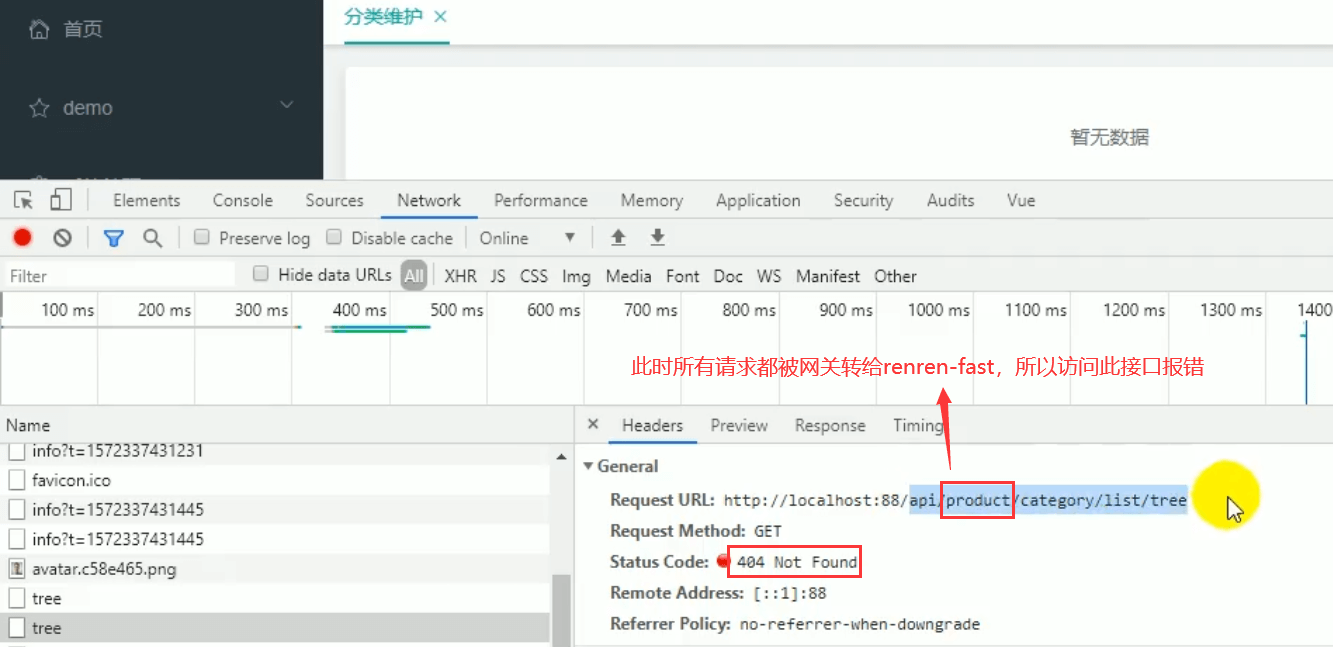Open the Application panel tab
This screenshot has height=647, width=1333.
pos(758,200)
